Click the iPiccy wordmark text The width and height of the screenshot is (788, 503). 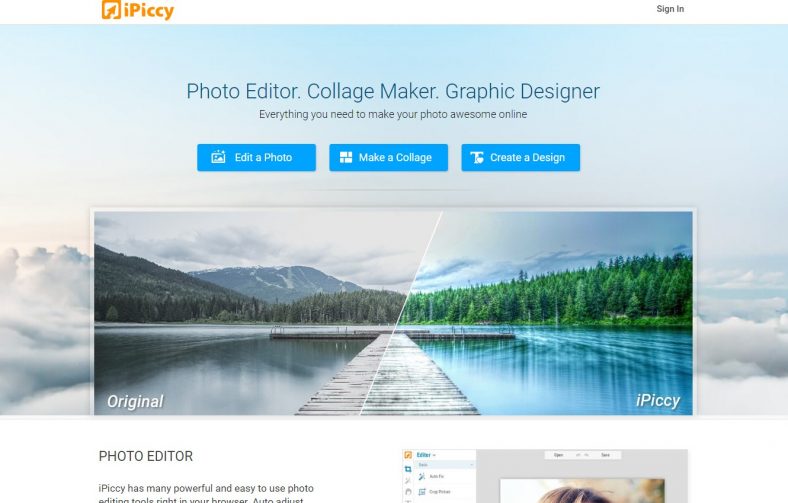tap(149, 11)
